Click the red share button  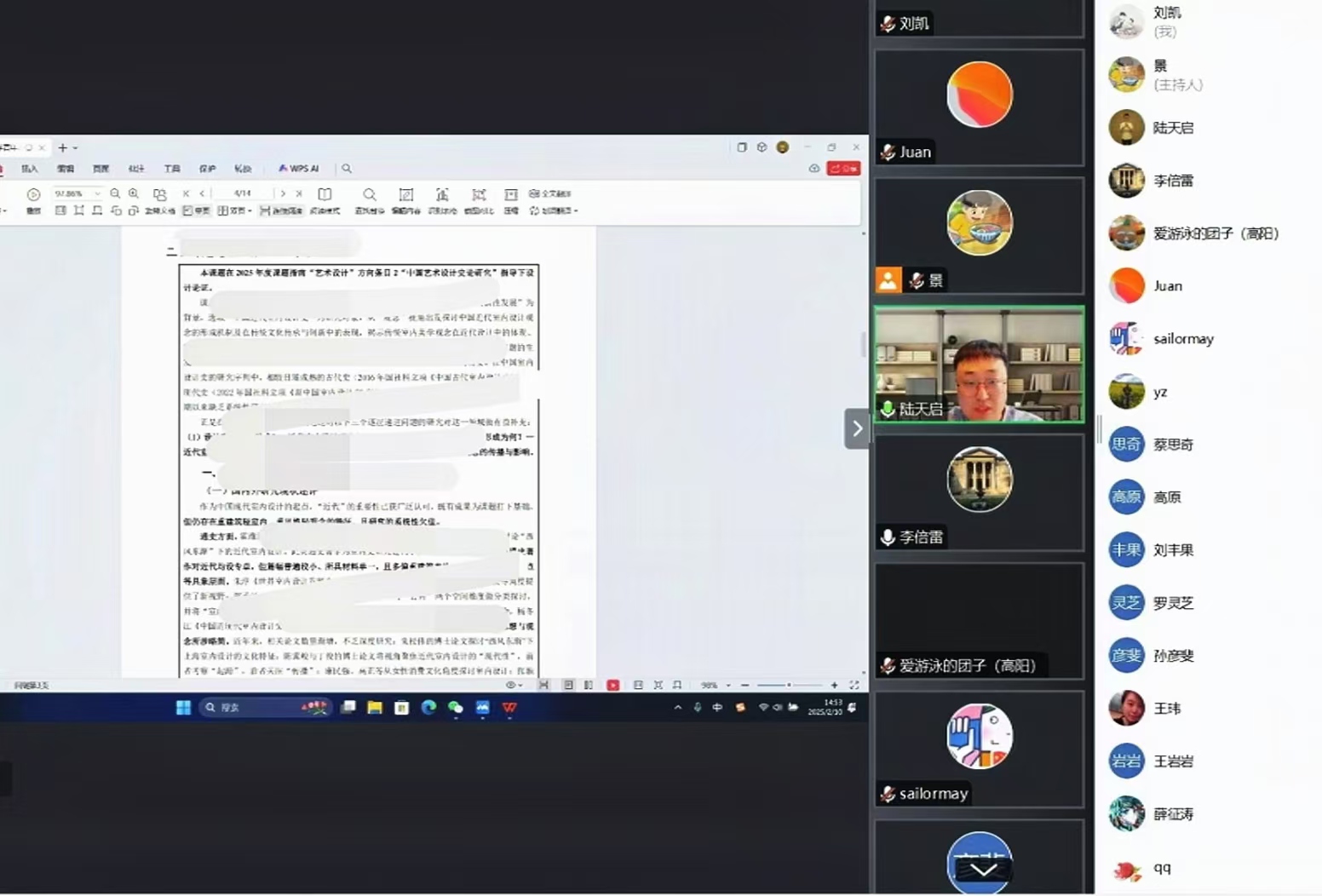pyautogui.click(x=843, y=169)
